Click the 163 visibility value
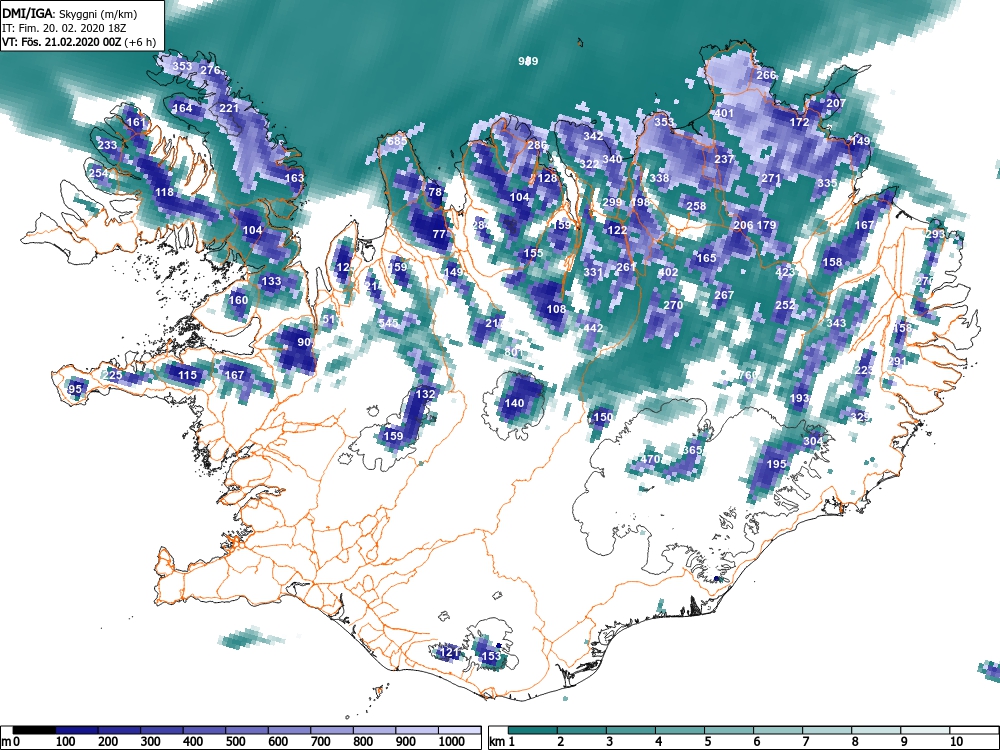Image resolution: width=1000 pixels, height=750 pixels. point(294,178)
